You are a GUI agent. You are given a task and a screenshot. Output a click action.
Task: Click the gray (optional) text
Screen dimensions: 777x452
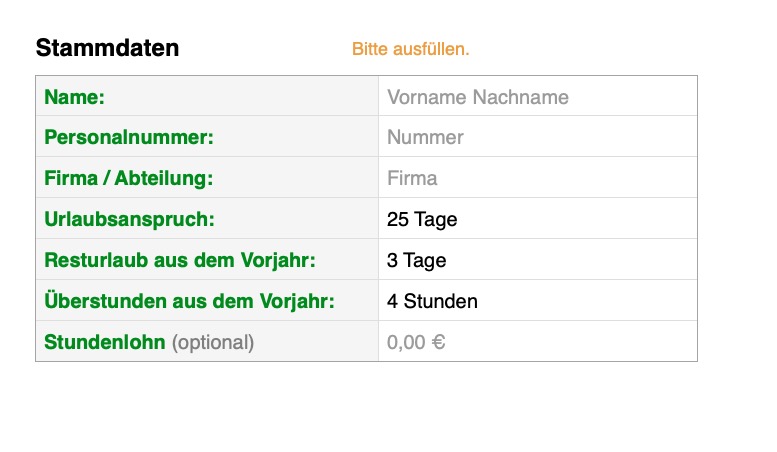point(213,342)
